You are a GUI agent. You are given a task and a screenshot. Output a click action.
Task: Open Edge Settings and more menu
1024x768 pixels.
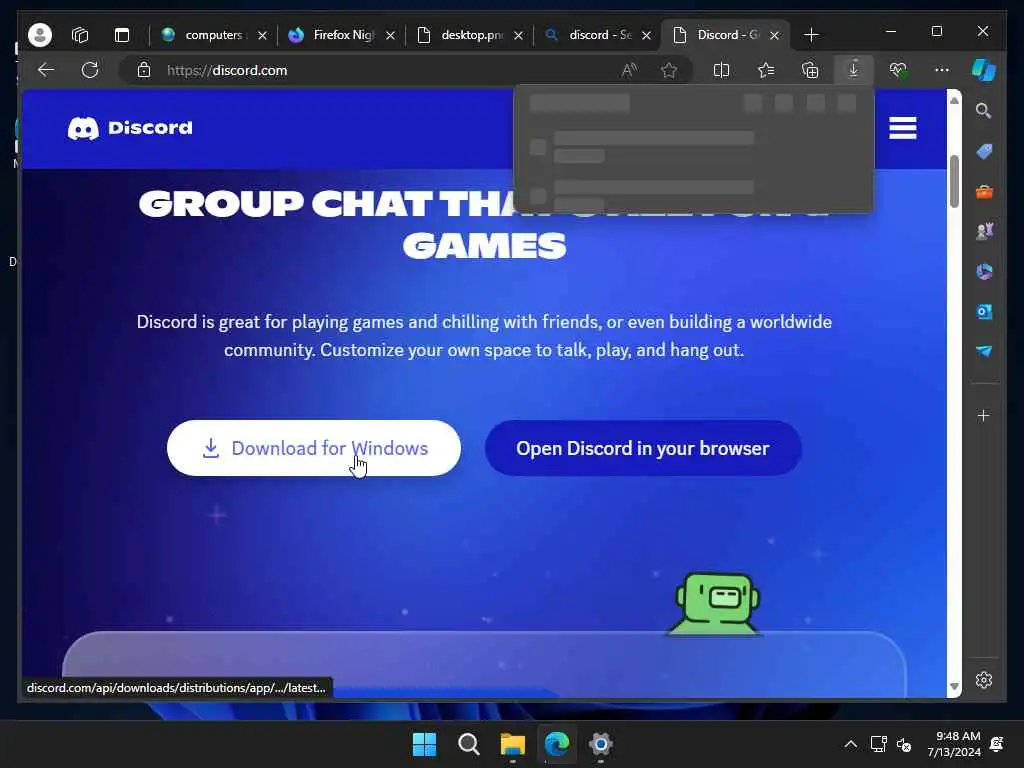[942, 70]
